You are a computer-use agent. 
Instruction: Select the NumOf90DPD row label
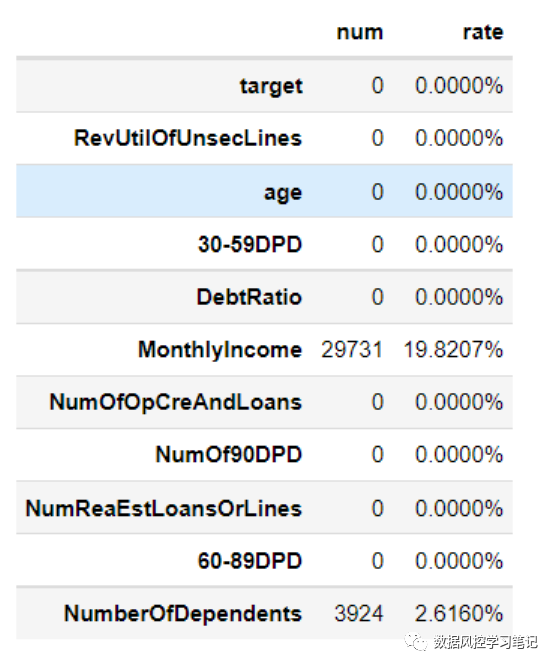pos(229,455)
